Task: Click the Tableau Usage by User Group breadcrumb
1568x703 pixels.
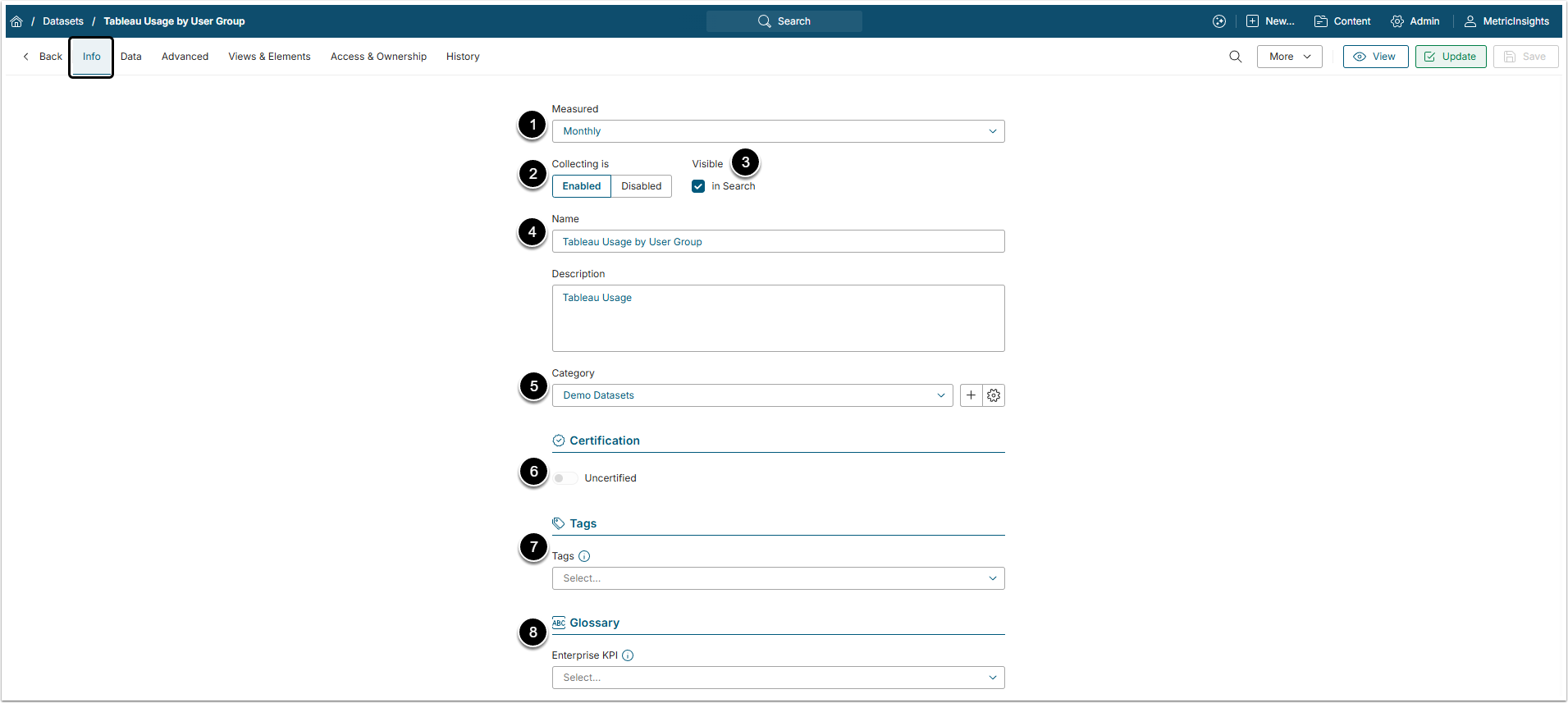Action: point(174,21)
